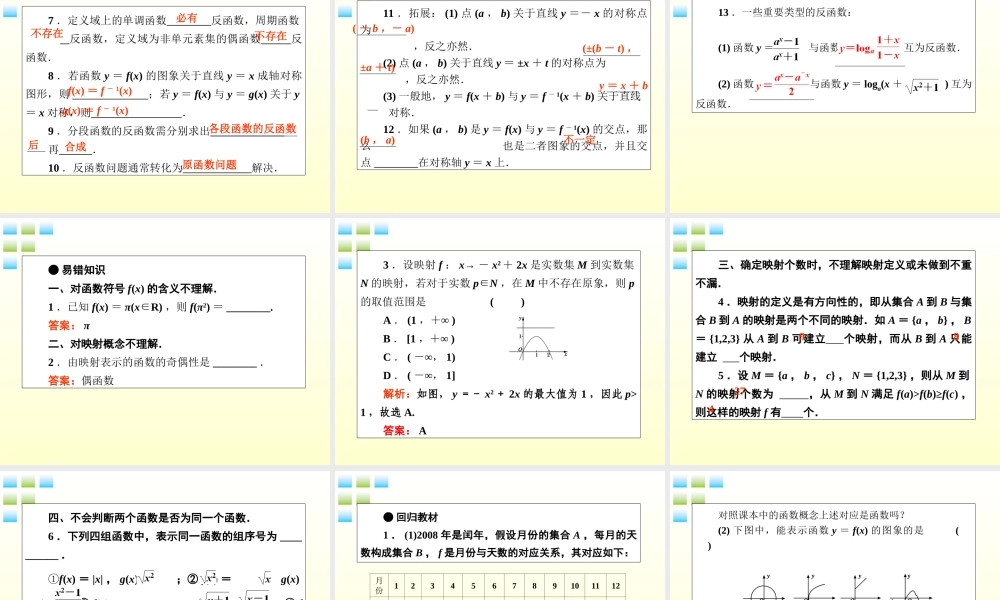Click the '解析：如图' explanation line
This screenshot has height=600, width=1000.
pyautogui.click(x=510, y=394)
